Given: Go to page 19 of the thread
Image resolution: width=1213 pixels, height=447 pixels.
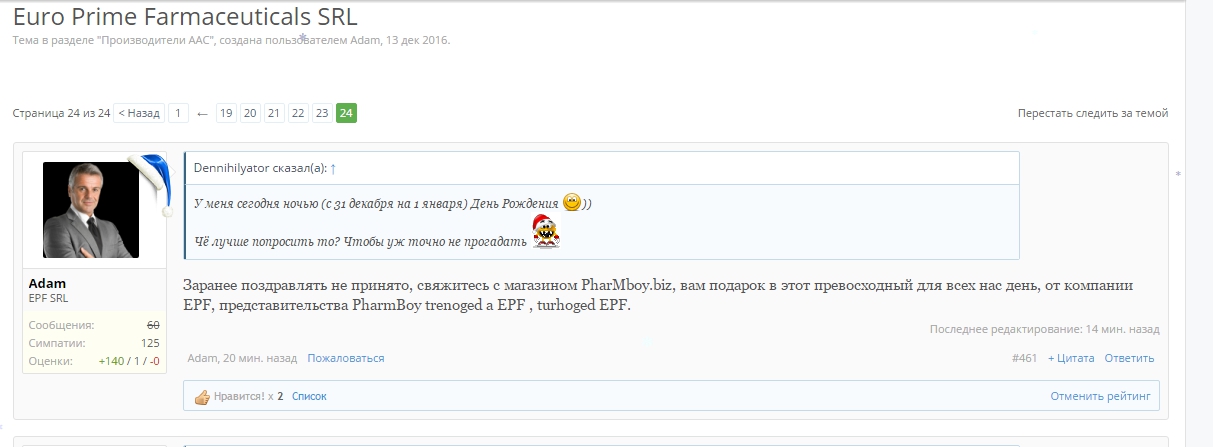Looking at the screenshot, I should (x=226, y=113).
